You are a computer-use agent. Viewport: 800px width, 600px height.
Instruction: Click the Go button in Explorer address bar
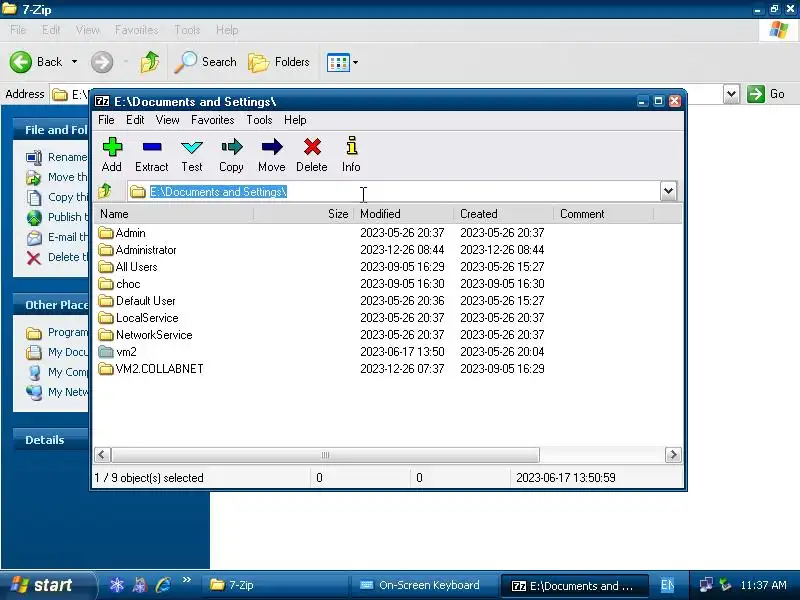766,94
